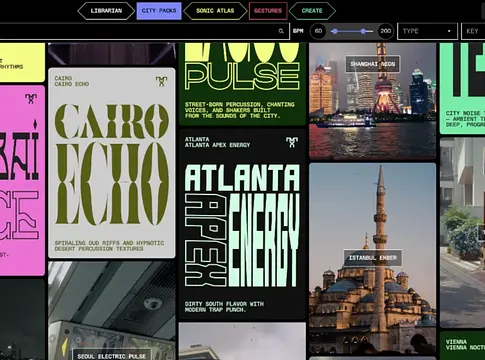Open the Pulse pack card
Image resolution: width=485 pixels, height=360 pixels.
pyautogui.click(x=242, y=84)
